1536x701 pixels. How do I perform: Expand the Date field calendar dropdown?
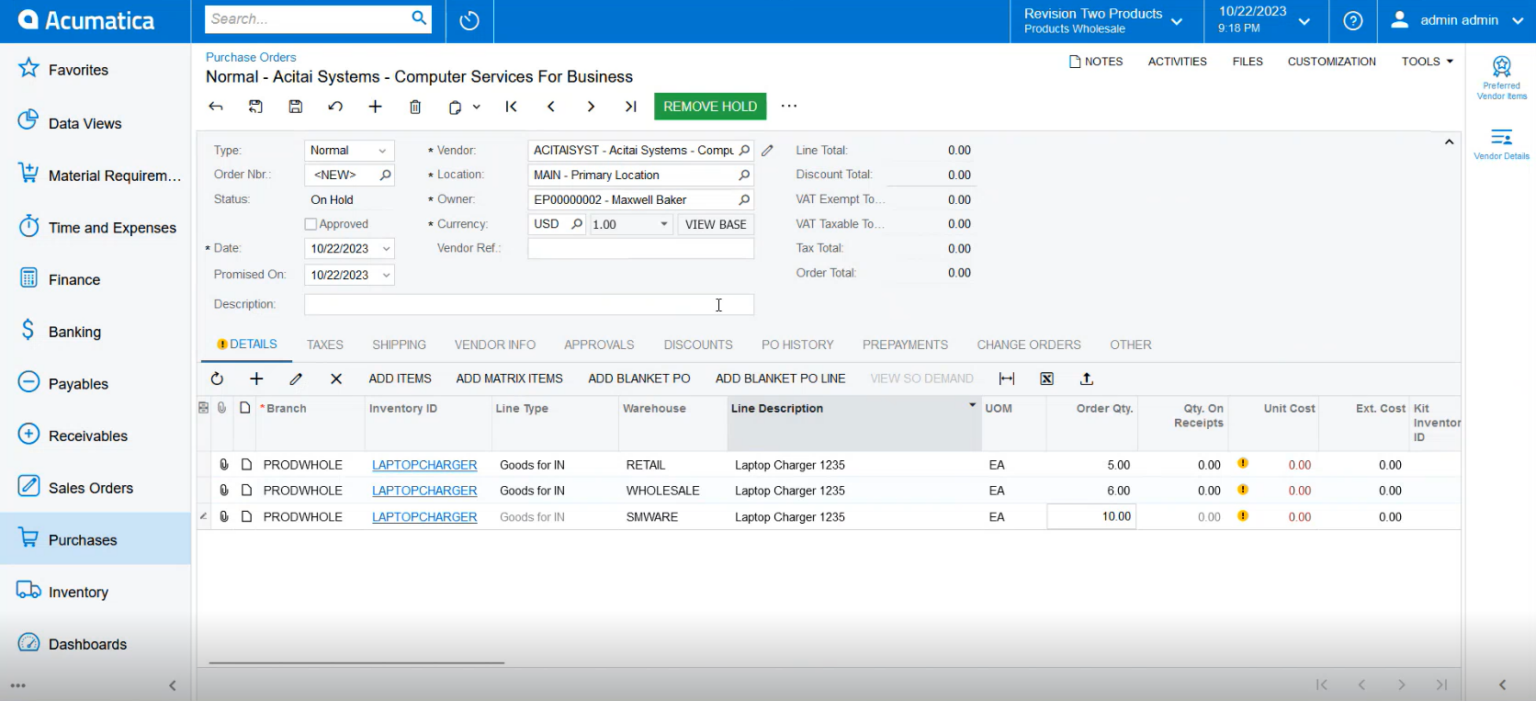point(386,248)
